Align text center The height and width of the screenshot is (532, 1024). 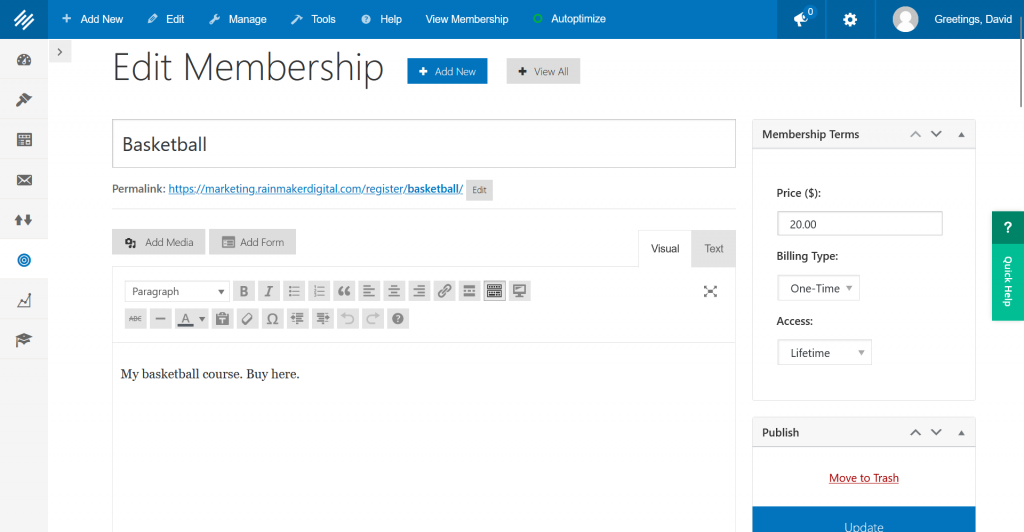tap(394, 291)
